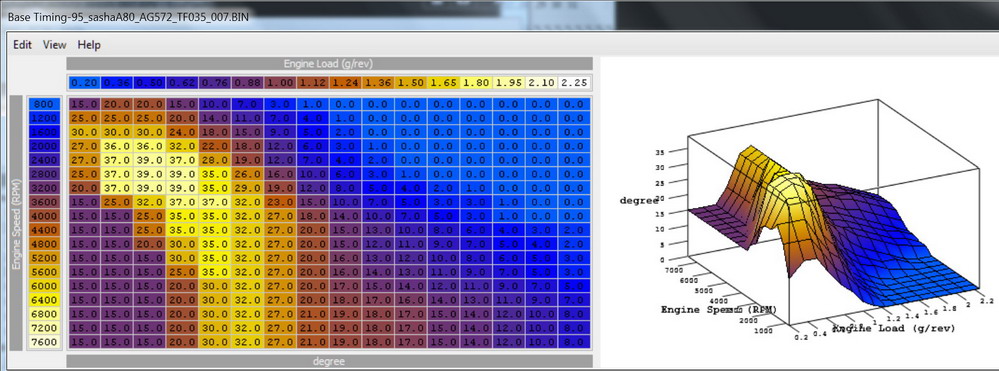The width and height of the screenshot is (999, 371).
Task: Select the 4400 RPM row header
Action: coord(45,230)
